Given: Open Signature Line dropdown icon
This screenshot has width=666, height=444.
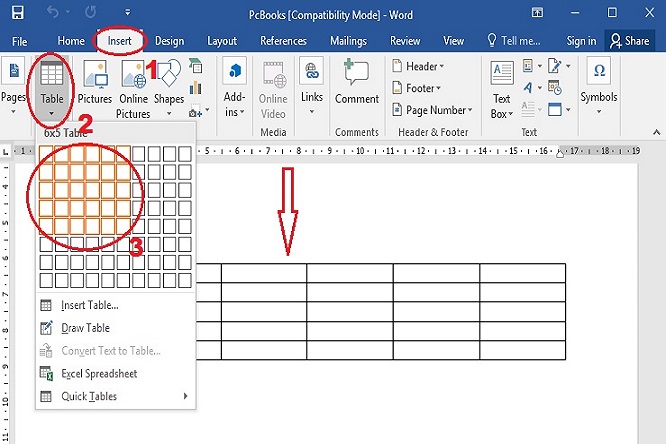Looking at the screenshot, I should click(x=559, y=66).
